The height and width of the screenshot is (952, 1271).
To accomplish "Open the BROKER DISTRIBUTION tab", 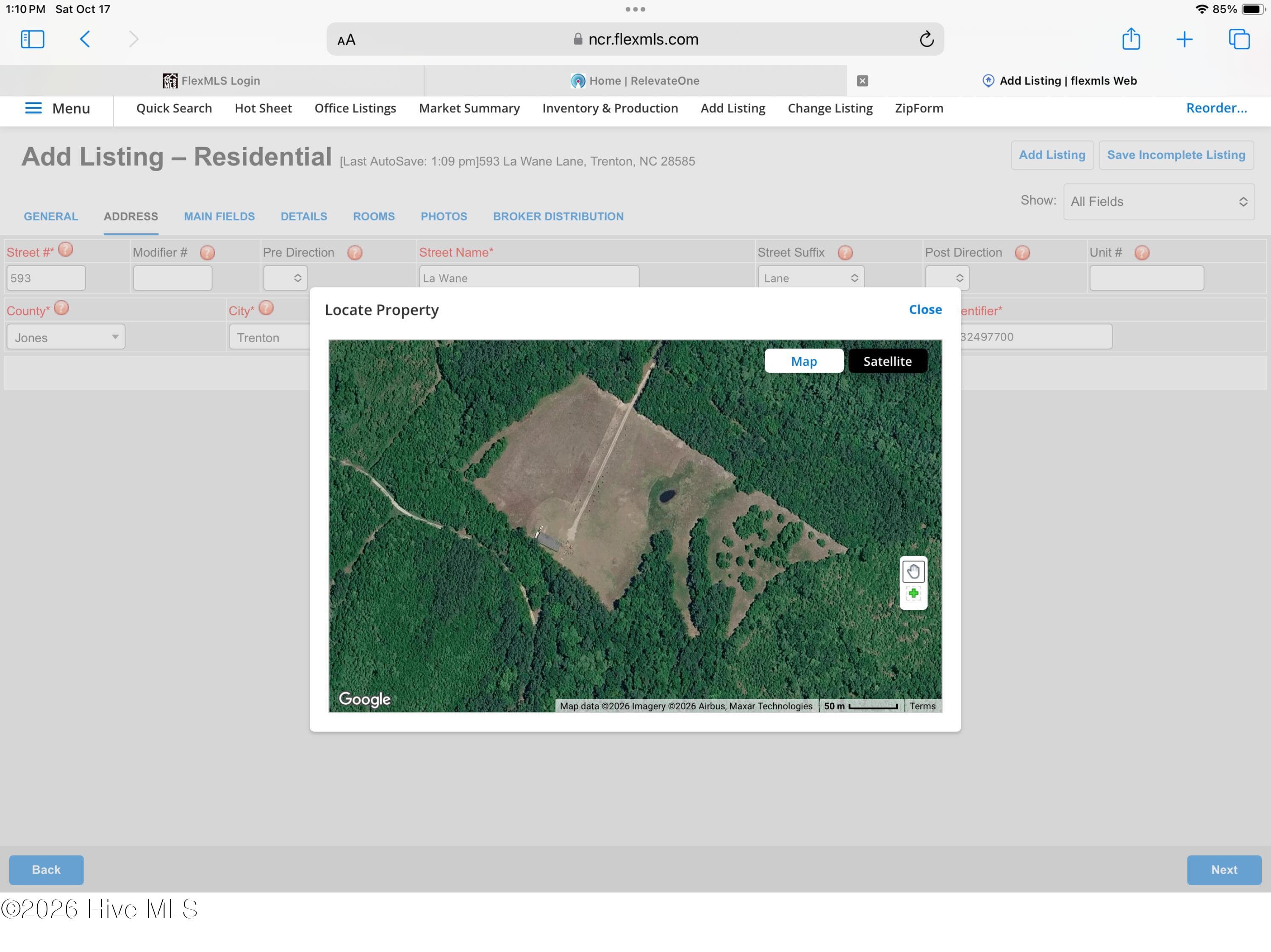I will coord(558,216).
